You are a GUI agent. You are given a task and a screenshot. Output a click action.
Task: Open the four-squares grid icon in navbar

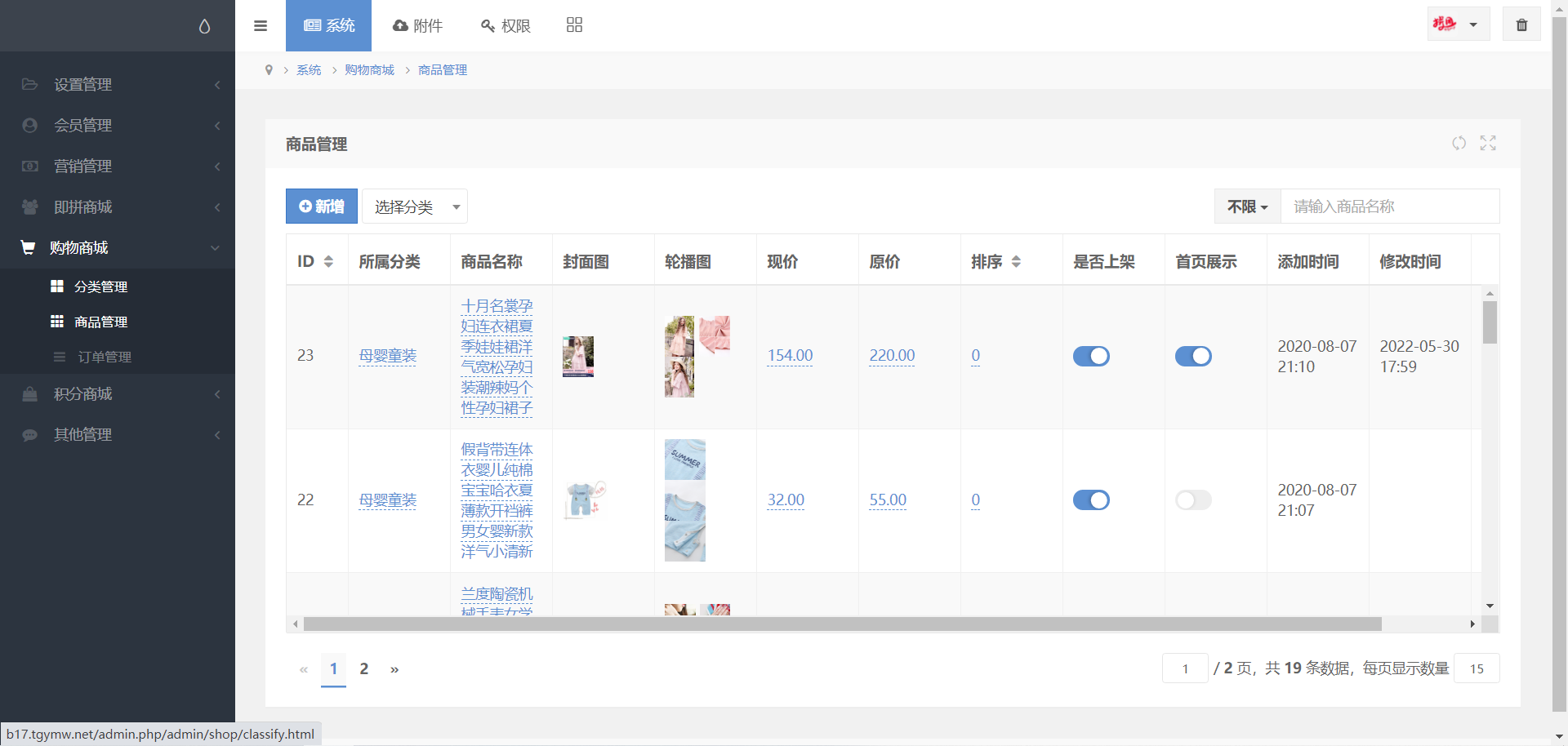click(x=574, y=25)
